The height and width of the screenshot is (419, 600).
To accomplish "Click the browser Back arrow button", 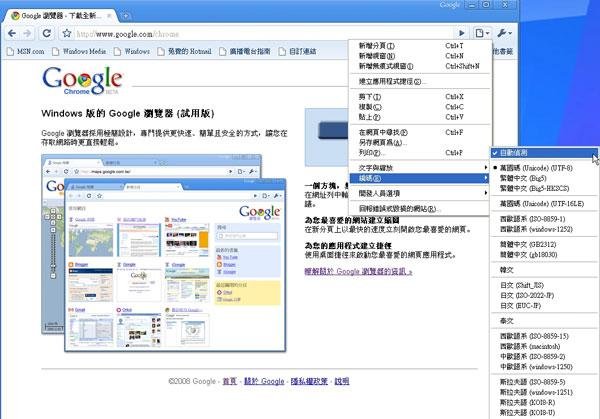I will [11, 33].
